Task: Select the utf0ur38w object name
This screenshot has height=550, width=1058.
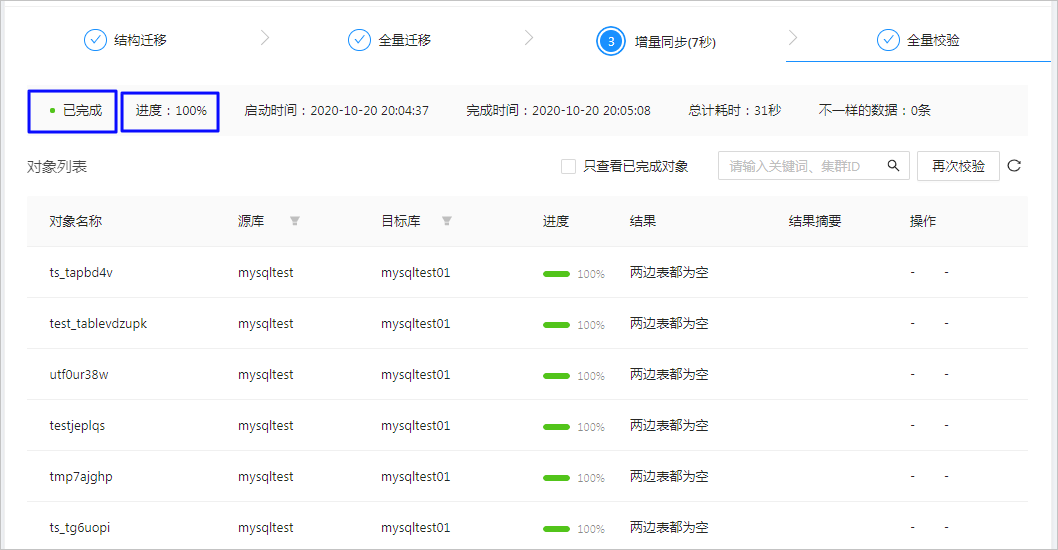Action: (79, 375)
